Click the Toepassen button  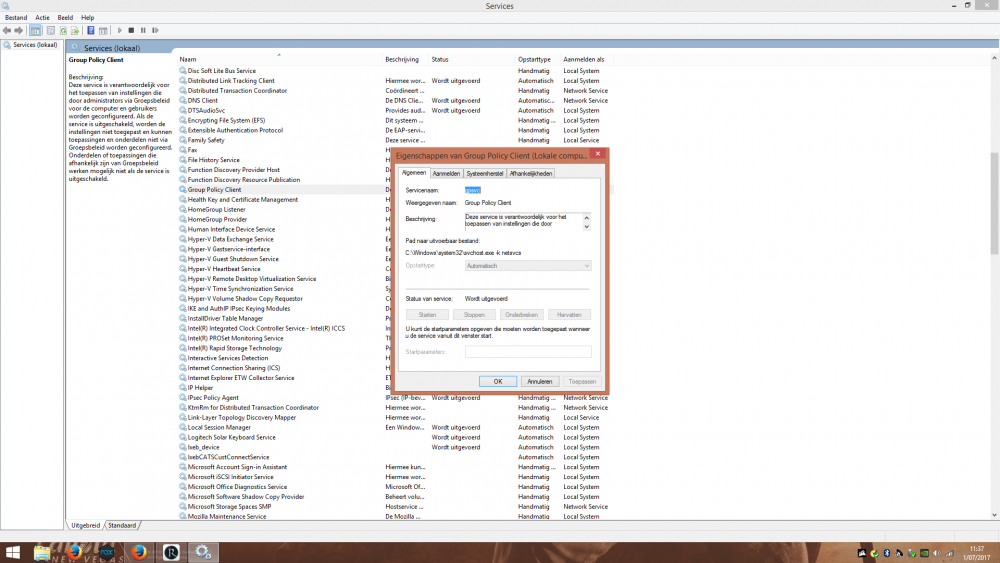[582, 381]
